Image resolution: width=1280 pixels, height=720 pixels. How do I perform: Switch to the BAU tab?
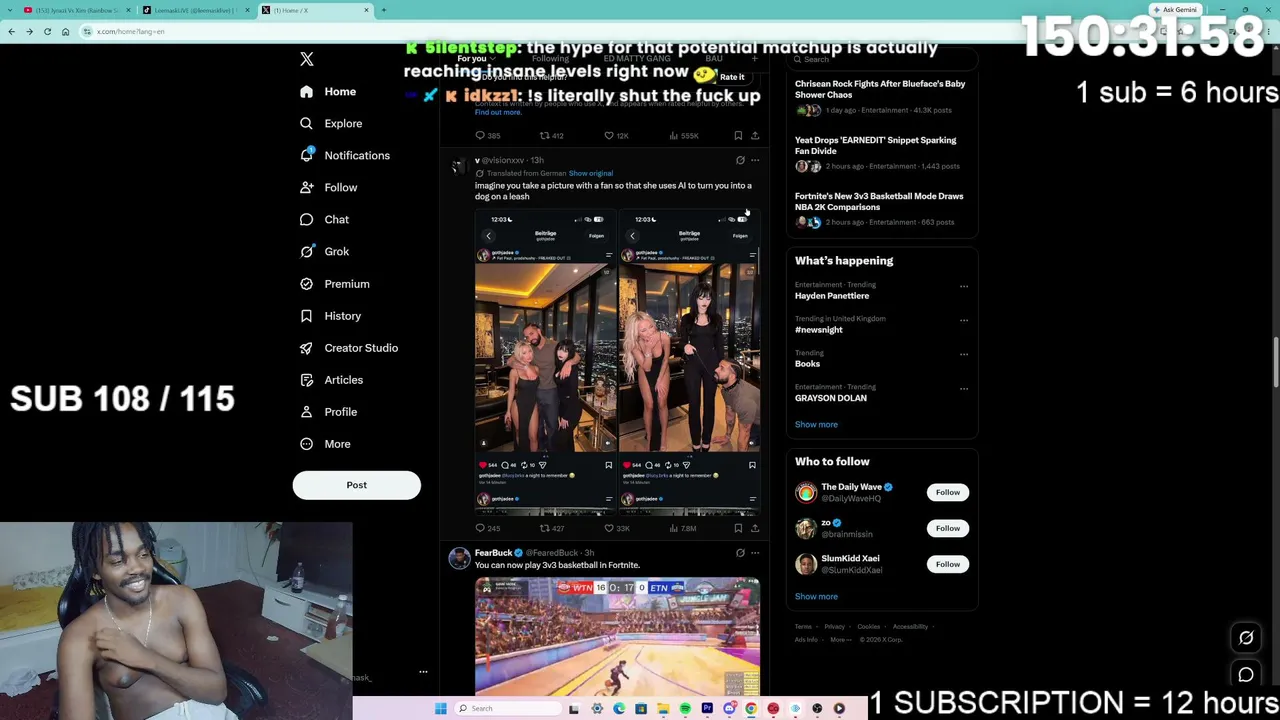point(714,59)
